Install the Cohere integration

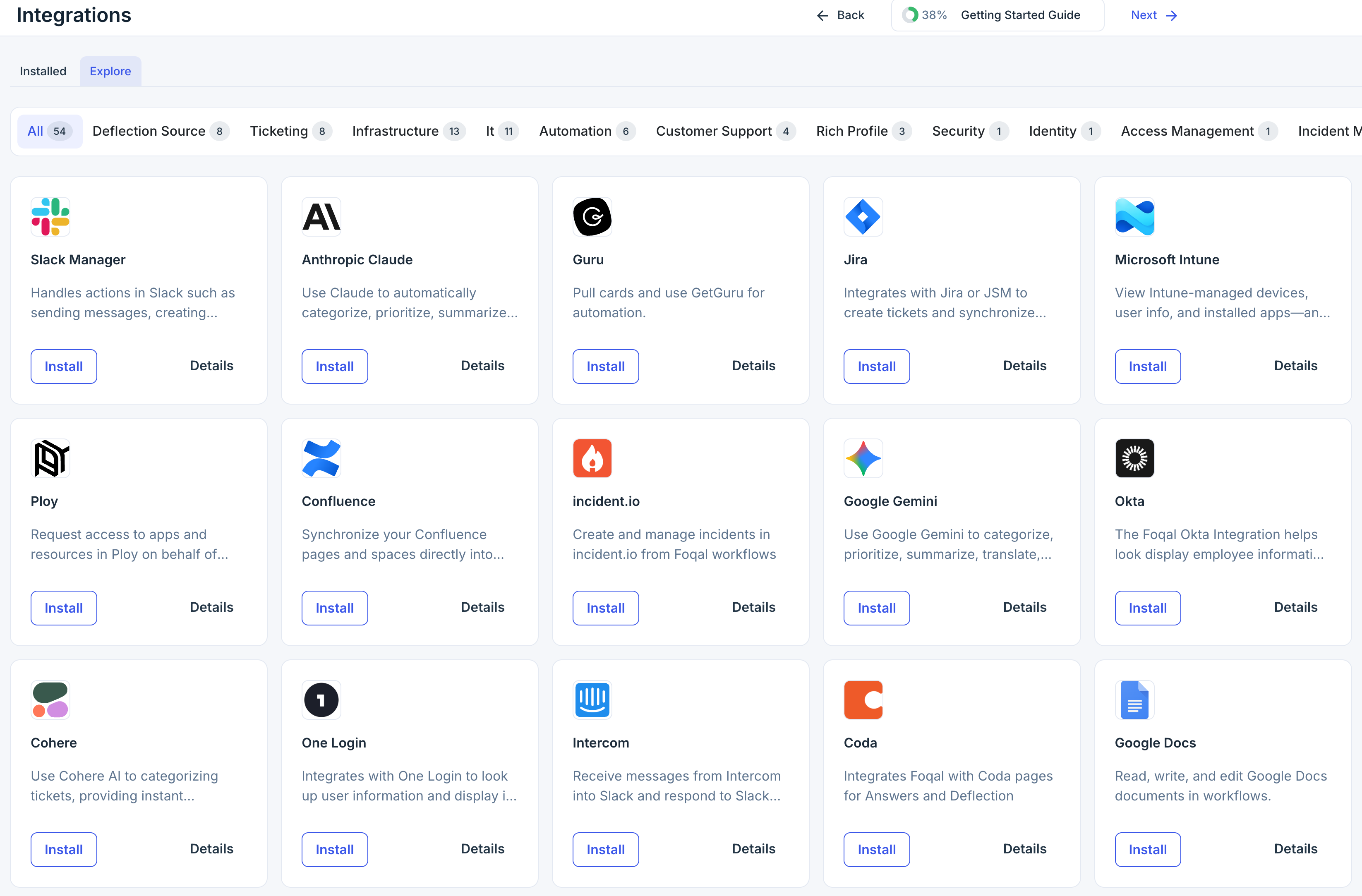click(64, 849)
